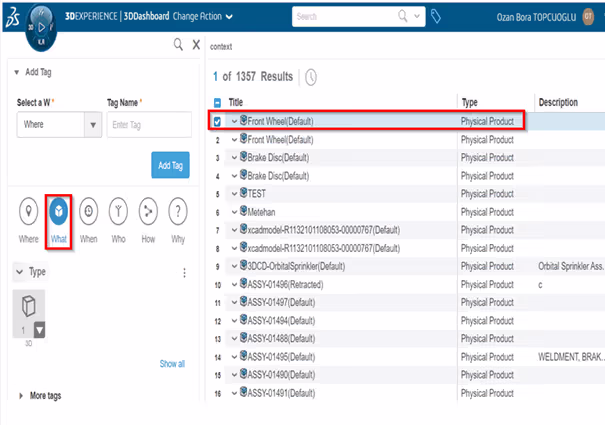Expand the ASSY-01491(Default) row chevron
This screenshot has width=605, height=425.
pyautogui.click(x=234, y=393)
